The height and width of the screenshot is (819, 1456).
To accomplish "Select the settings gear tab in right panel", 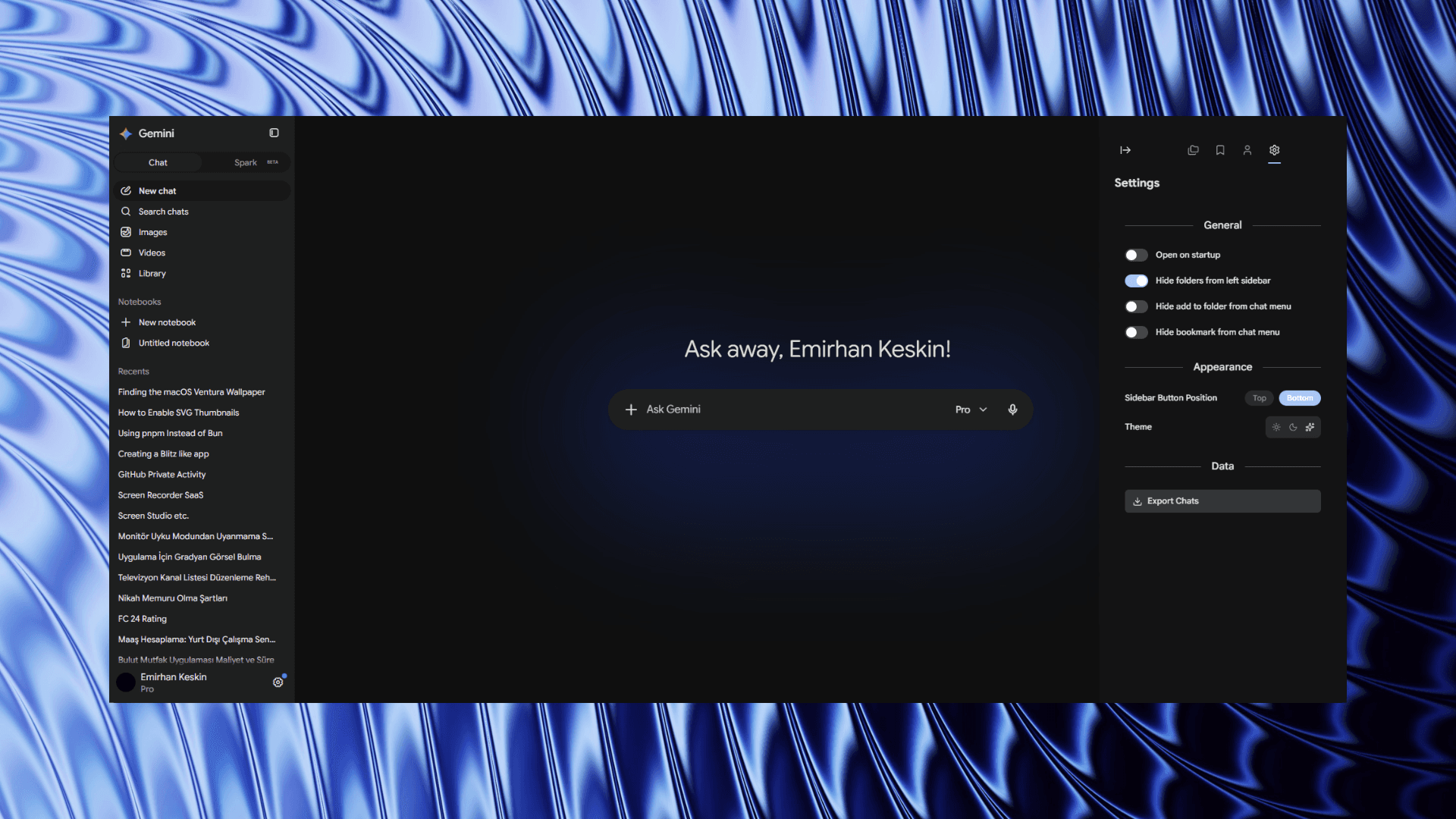I will 1275,150.
